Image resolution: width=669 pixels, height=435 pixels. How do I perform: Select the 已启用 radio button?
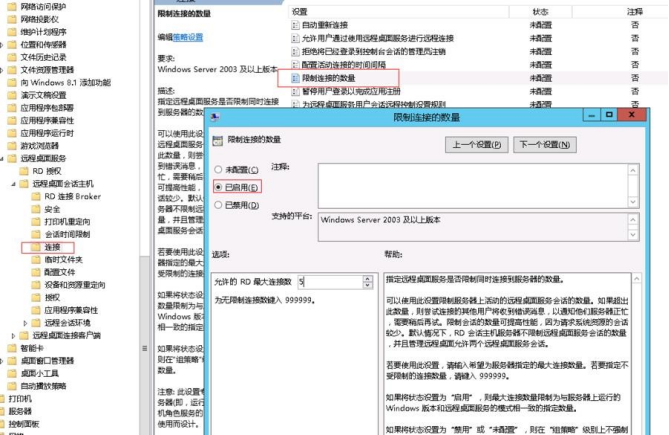(x=218, y=187)
